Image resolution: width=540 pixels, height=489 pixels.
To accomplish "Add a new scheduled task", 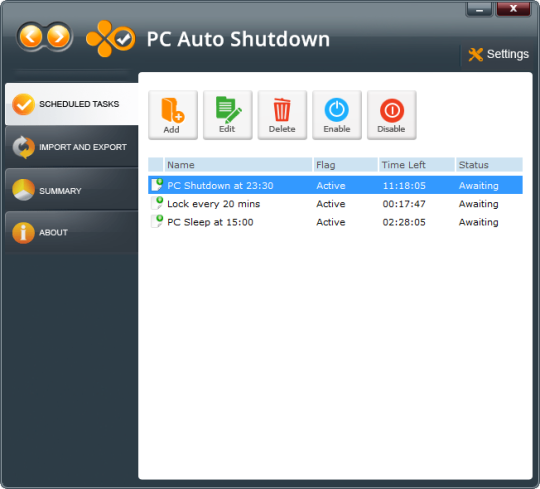I will [x=173, y=115].
